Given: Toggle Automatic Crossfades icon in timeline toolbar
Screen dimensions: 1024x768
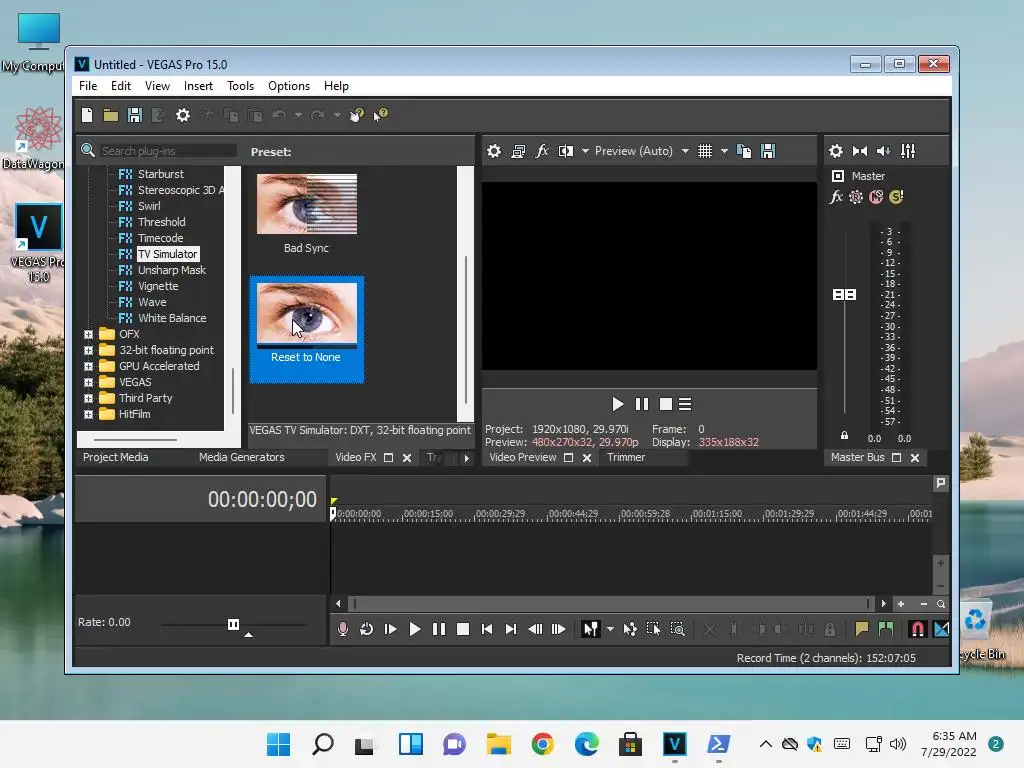Looking at the screenshot, I should 941,629.
